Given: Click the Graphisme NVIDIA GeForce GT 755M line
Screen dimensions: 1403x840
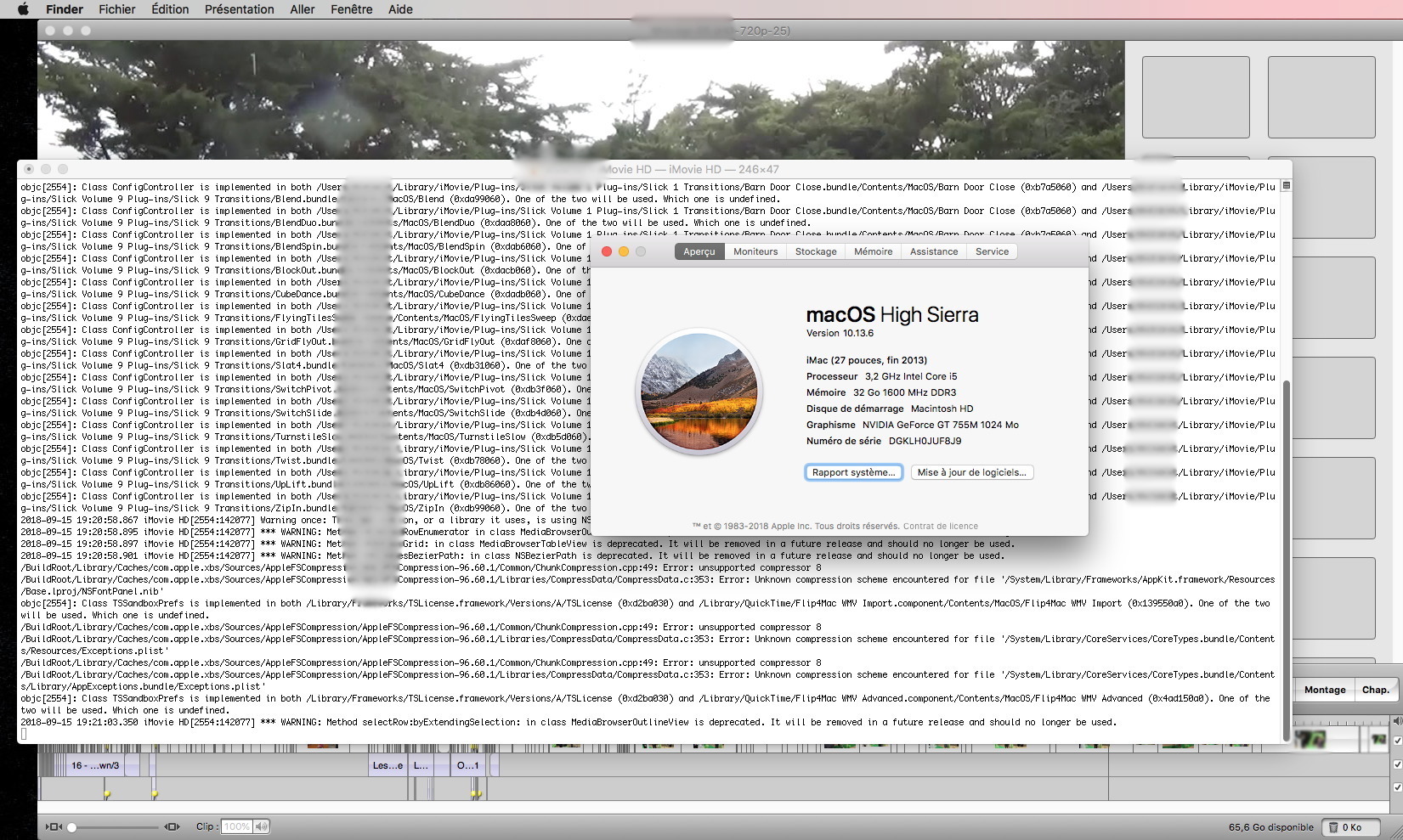Looking at the screenshot, I should [x=912, y=425].
